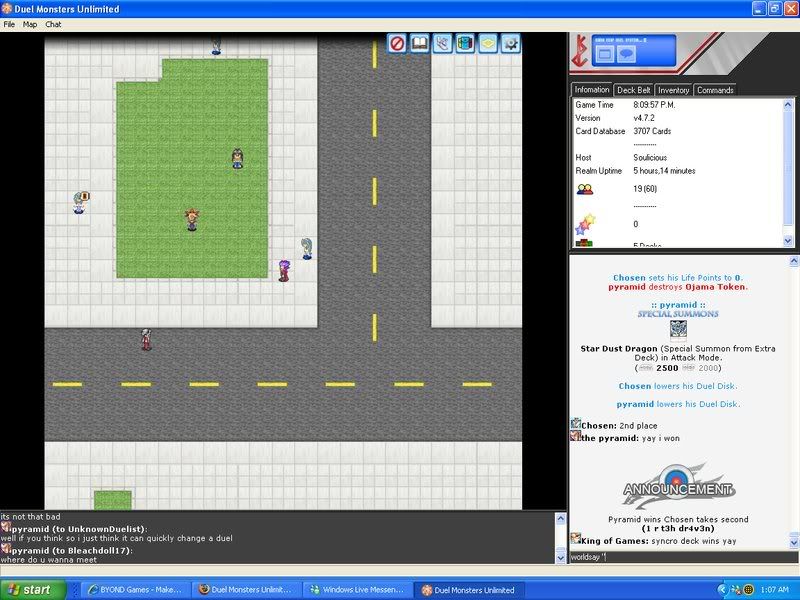Click the red prohibition circle toolbar icon

pos(397,44)
